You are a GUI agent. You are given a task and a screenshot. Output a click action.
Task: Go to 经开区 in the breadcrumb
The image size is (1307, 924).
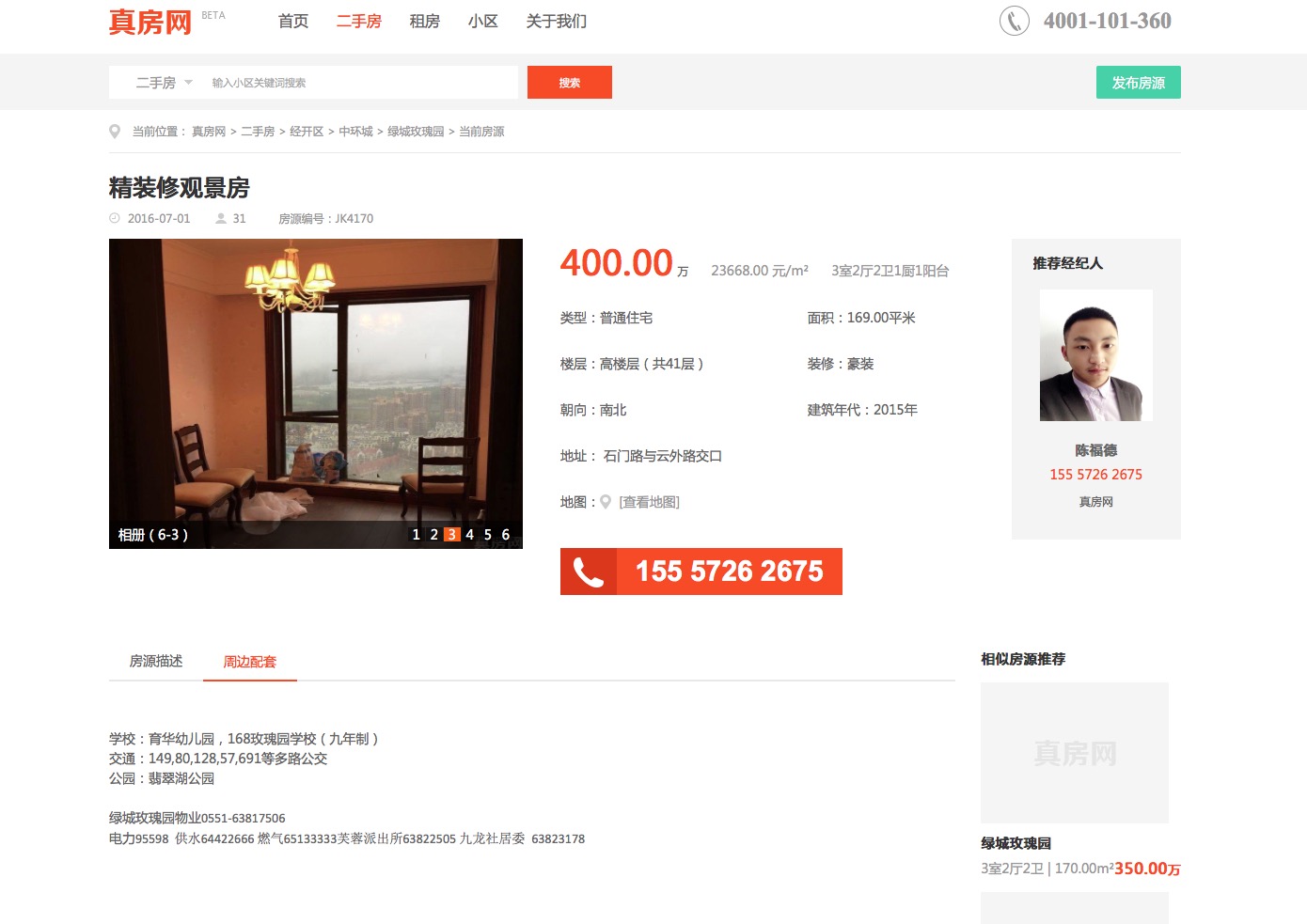[x=307, y=132]
